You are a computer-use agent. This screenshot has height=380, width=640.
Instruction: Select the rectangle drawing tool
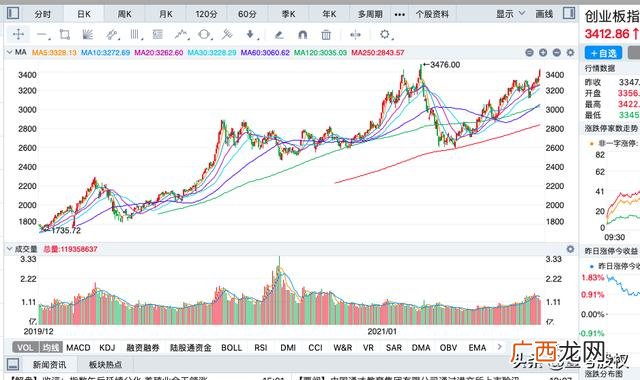coord(64,35)
